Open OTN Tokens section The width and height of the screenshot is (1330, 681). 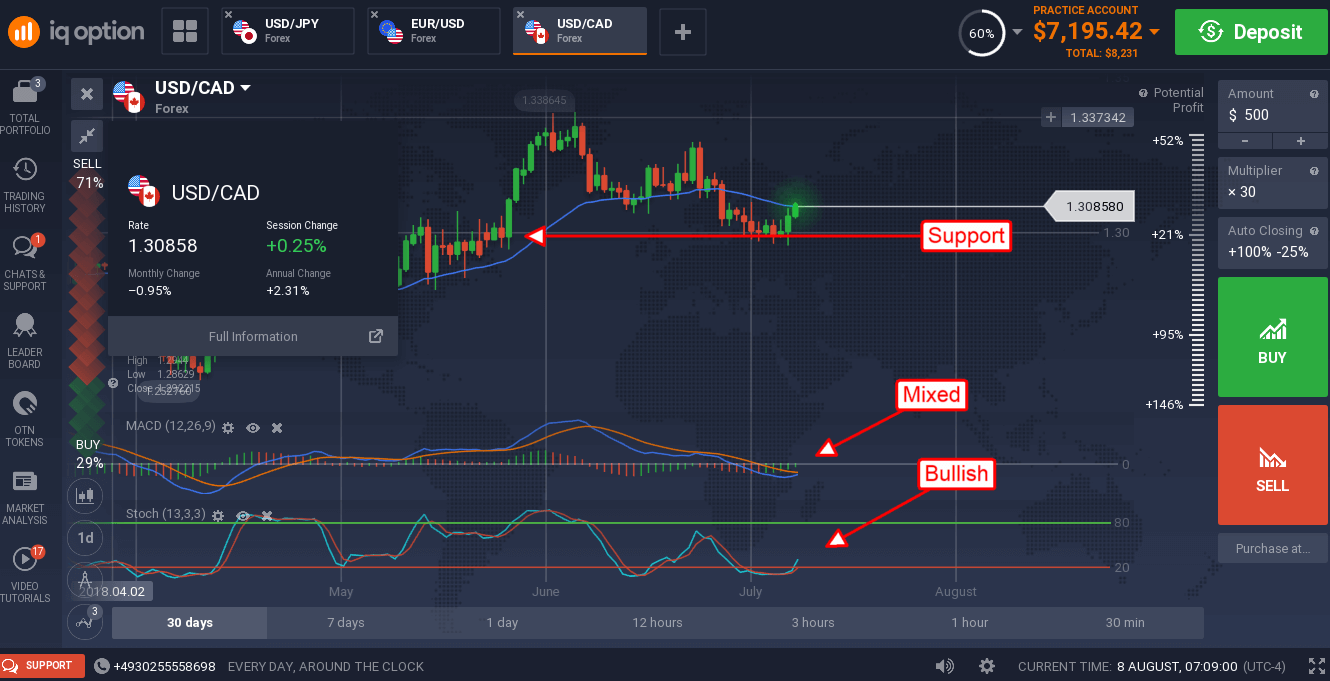tap(25, 419)
